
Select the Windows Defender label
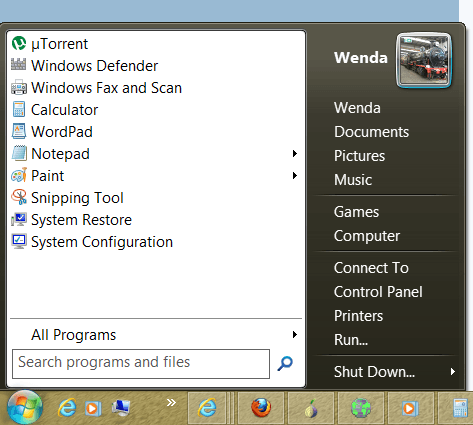click(x=94, y=66)
